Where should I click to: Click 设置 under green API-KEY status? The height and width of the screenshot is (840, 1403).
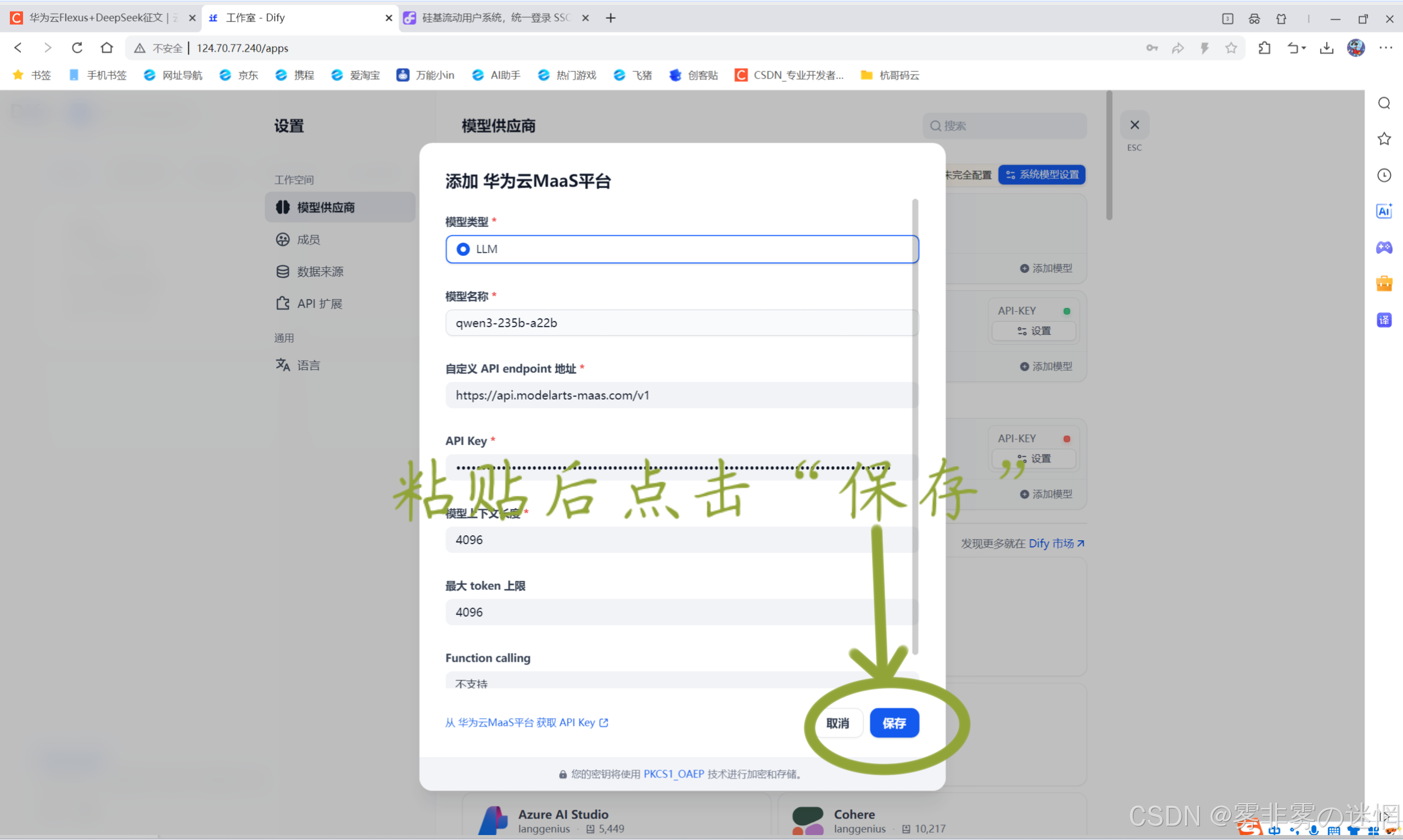click(1034, 331)
